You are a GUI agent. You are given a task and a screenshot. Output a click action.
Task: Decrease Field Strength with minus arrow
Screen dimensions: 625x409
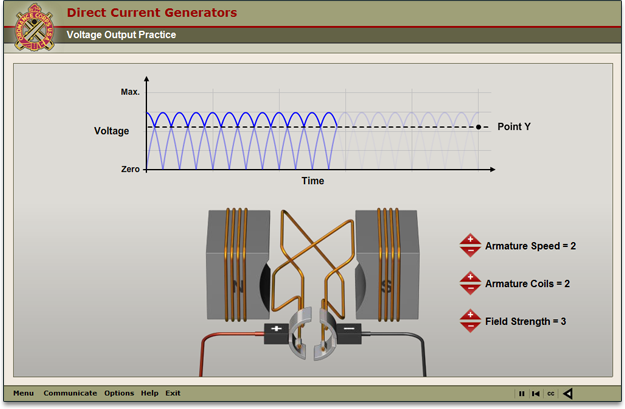coord(470,327)
